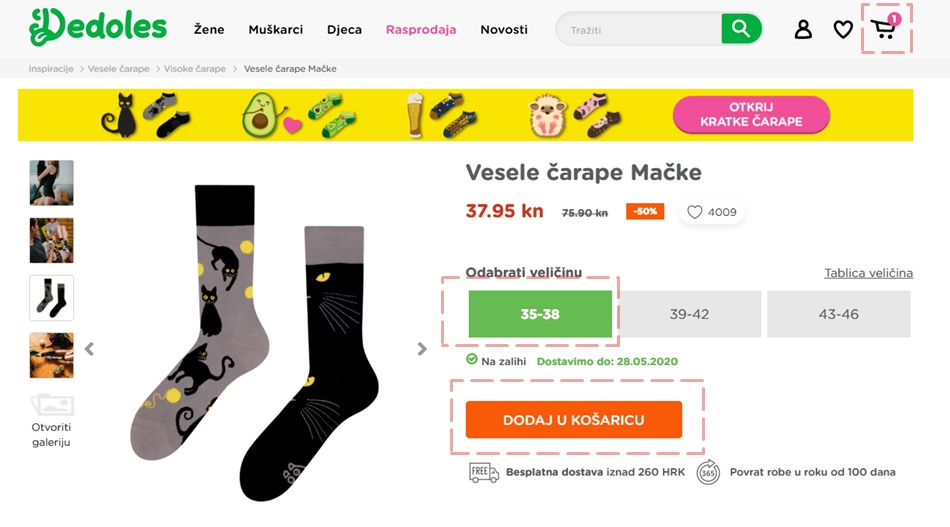Show the next product image arrow
Image resolution: width=950 pixels, height=527 pixels.
pos(422,348)
